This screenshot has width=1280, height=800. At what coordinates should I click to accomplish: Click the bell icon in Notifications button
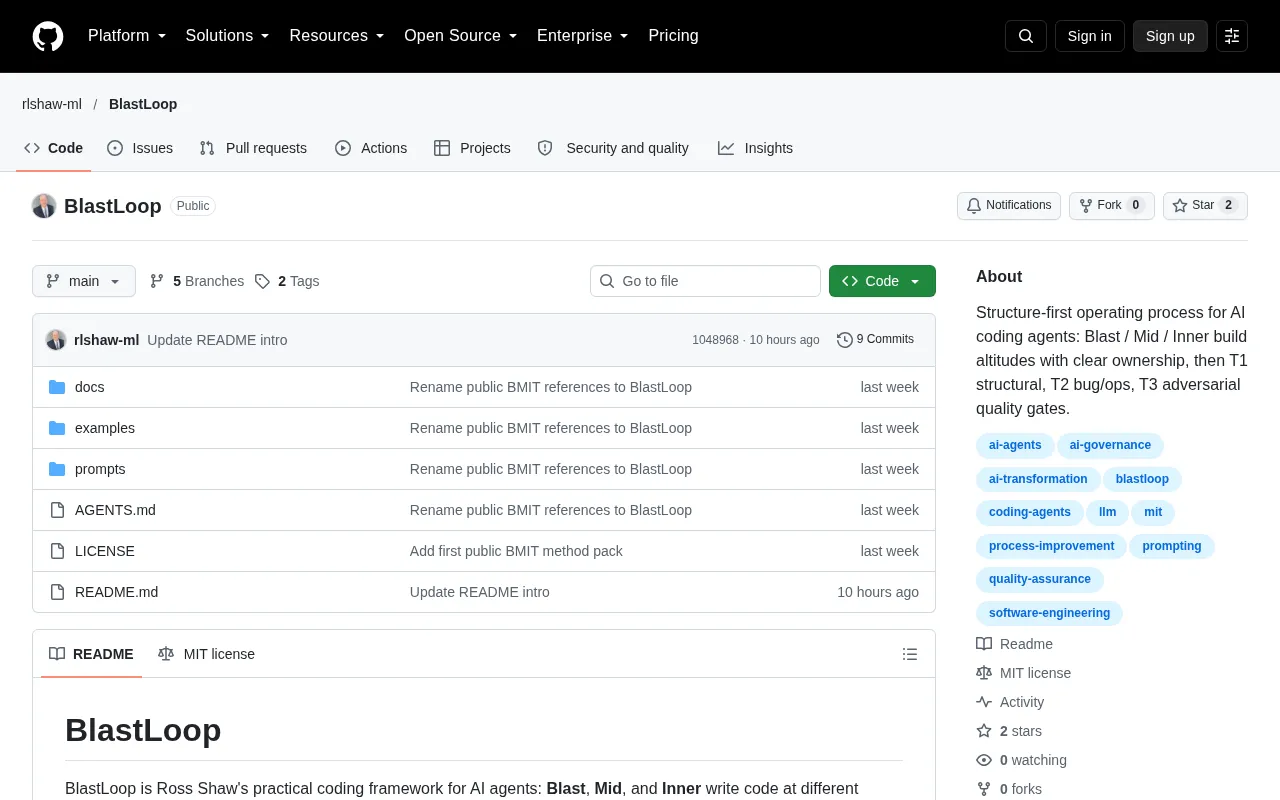[x=974, y=206]
